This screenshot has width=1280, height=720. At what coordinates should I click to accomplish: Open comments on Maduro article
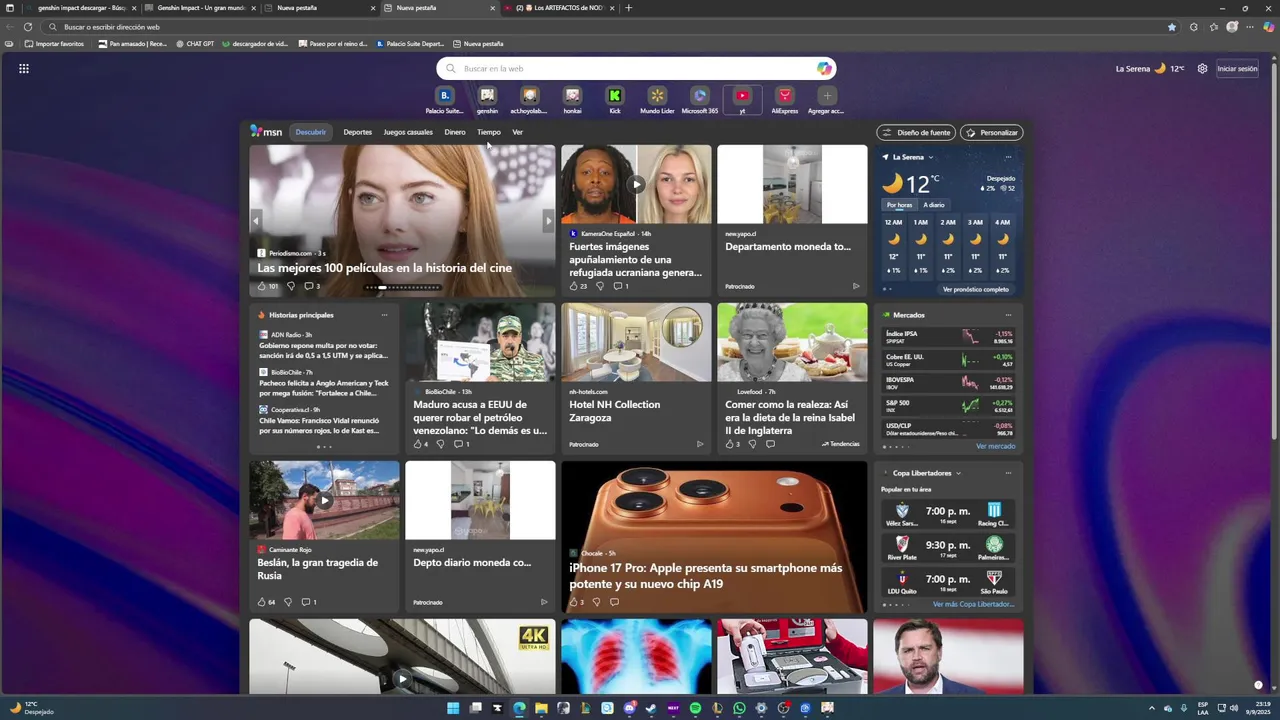[461, 444]
